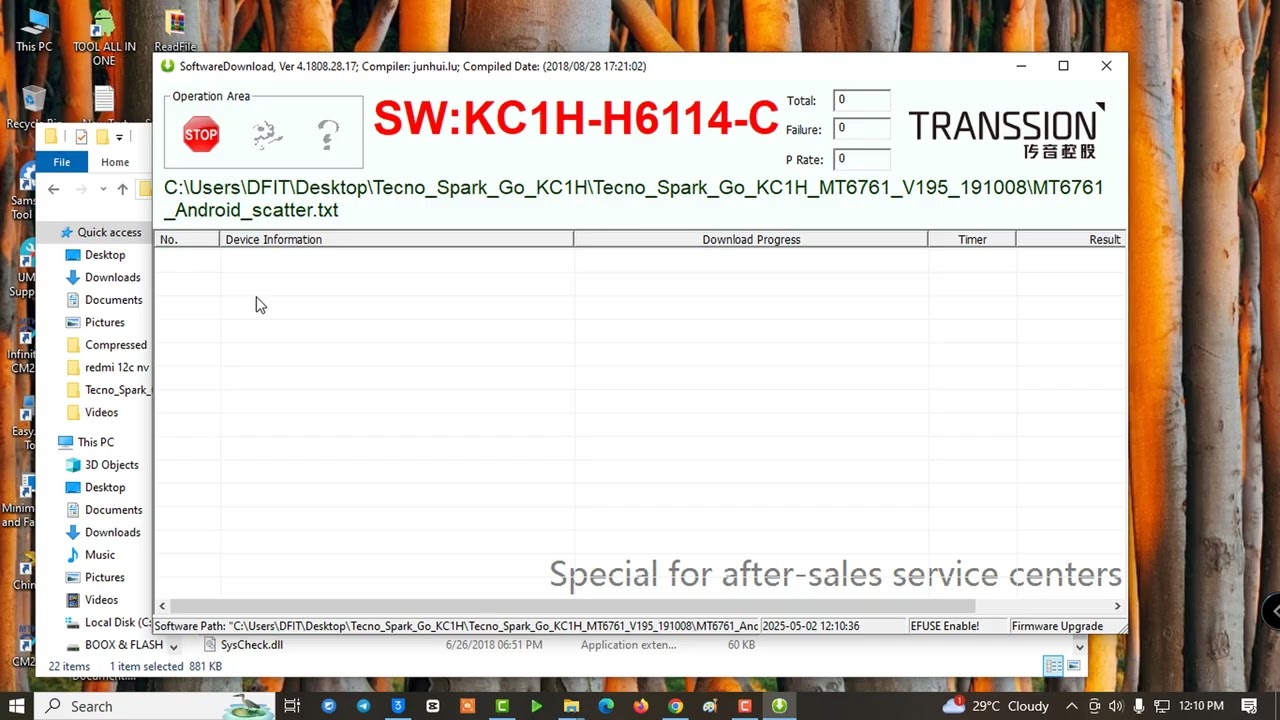Viewport: 1280px width, 720px height.
Task: Click the Failure count field
Action: click(x=862, y=128)
